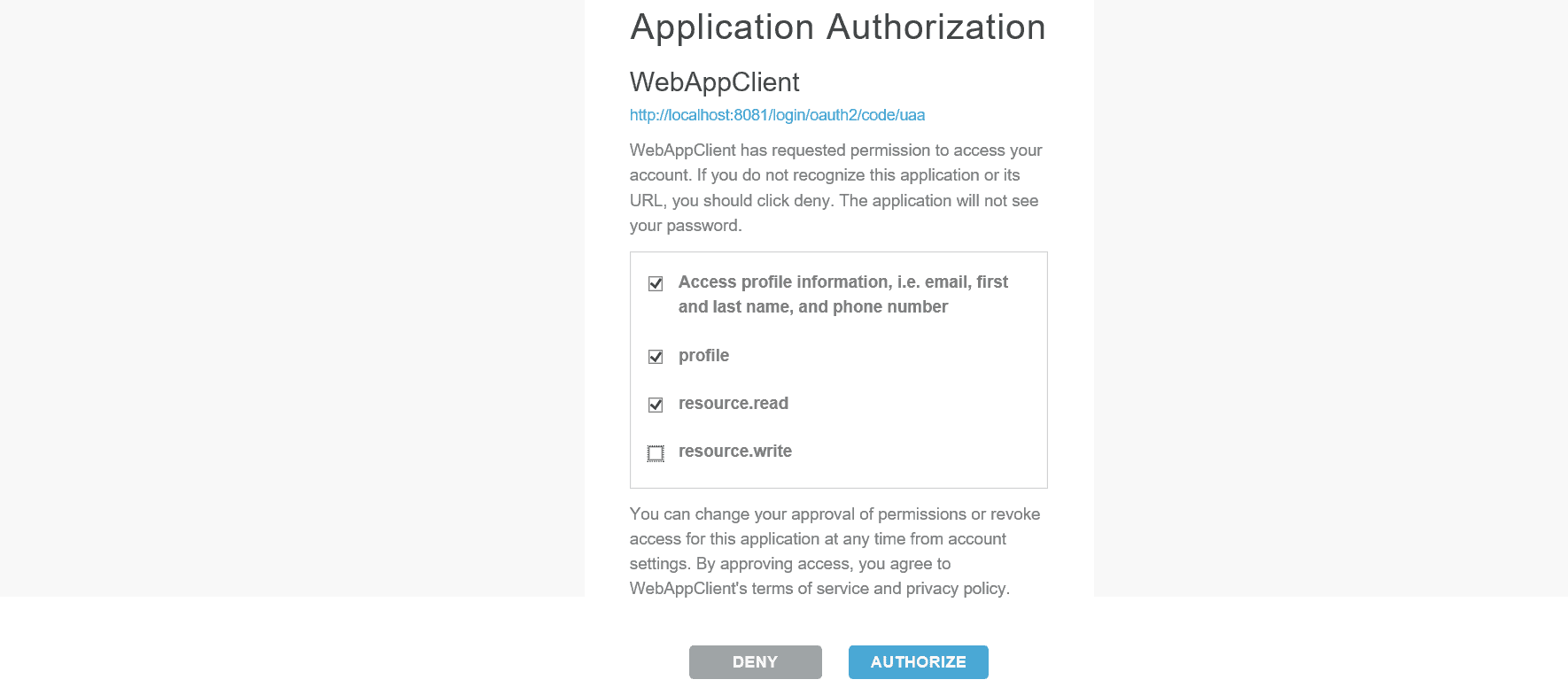The height and width of the screenshot is (695, 1568).
Task: Click the 'and last name, and phone number' line
Action: 813,307
